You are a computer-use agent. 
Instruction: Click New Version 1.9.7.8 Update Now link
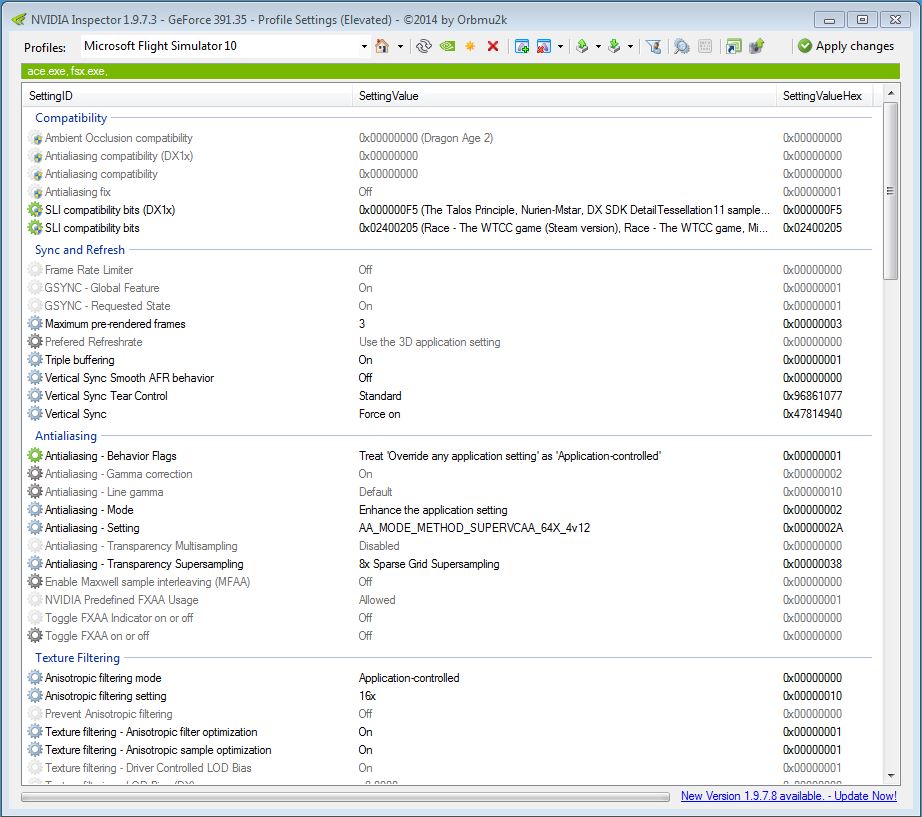[x=789, y=796]
